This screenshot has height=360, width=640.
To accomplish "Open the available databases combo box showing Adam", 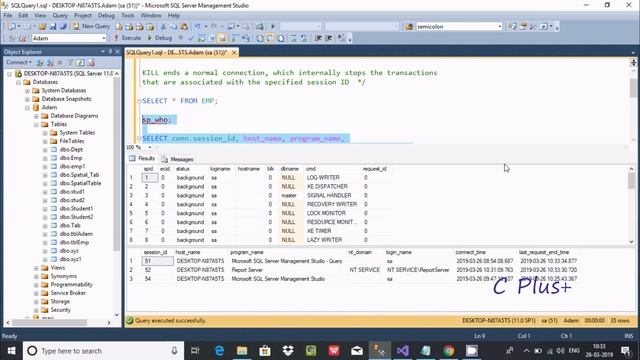I will (x=69, y=38).
